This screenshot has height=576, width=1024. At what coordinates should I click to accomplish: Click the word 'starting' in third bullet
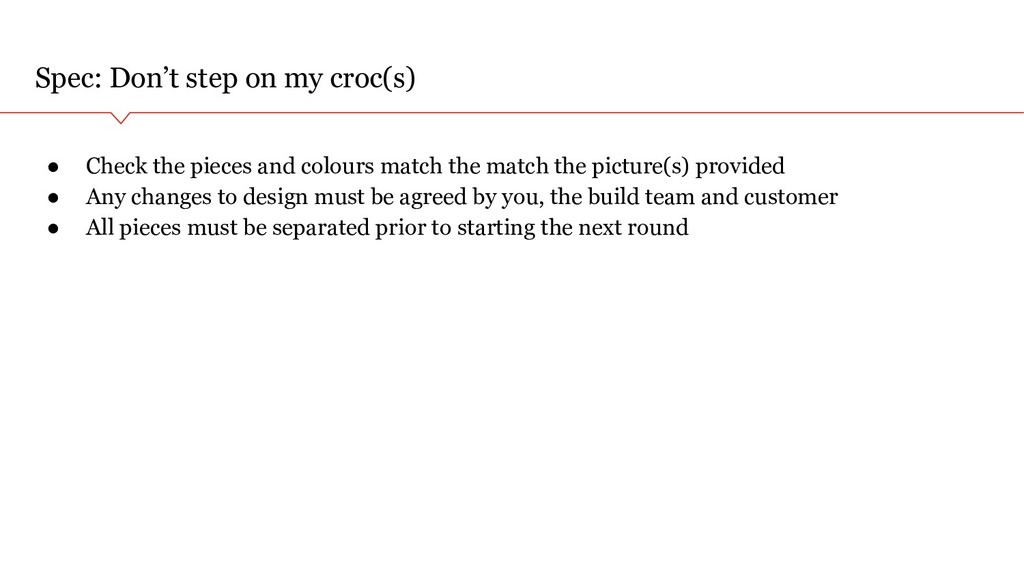tap(496, 228)
